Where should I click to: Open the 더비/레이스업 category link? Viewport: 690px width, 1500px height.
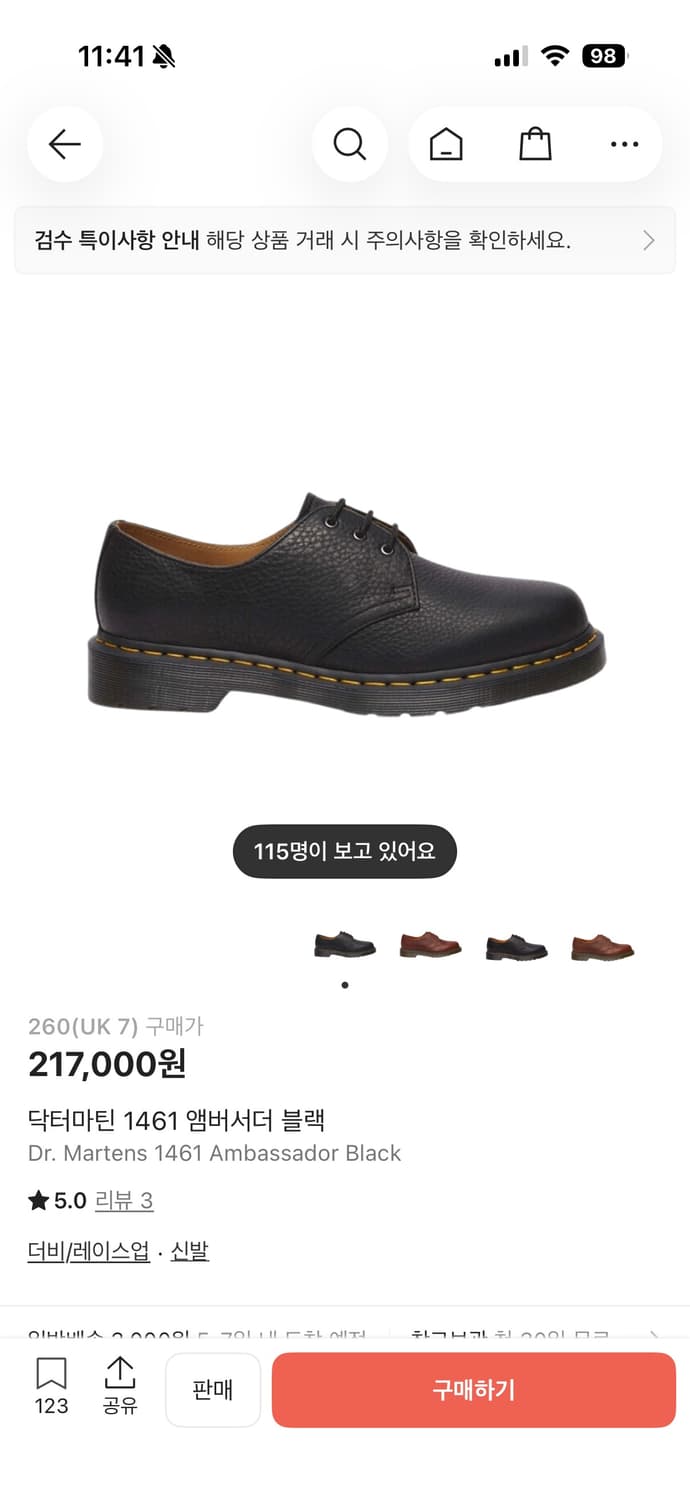[x=89, y=1251]
